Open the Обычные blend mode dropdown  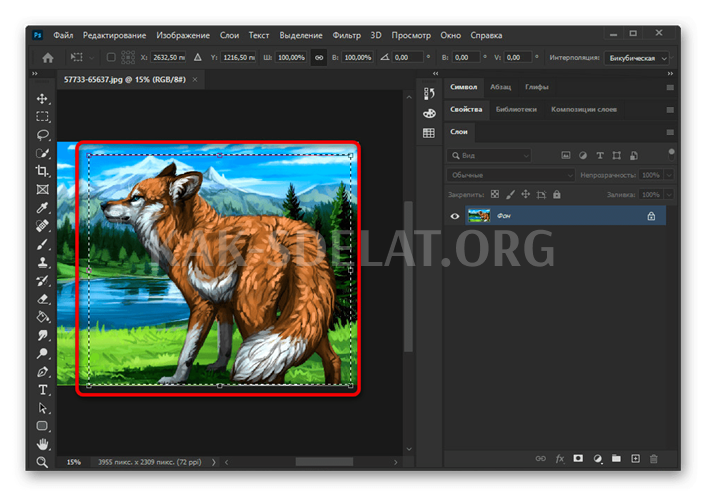510,175
